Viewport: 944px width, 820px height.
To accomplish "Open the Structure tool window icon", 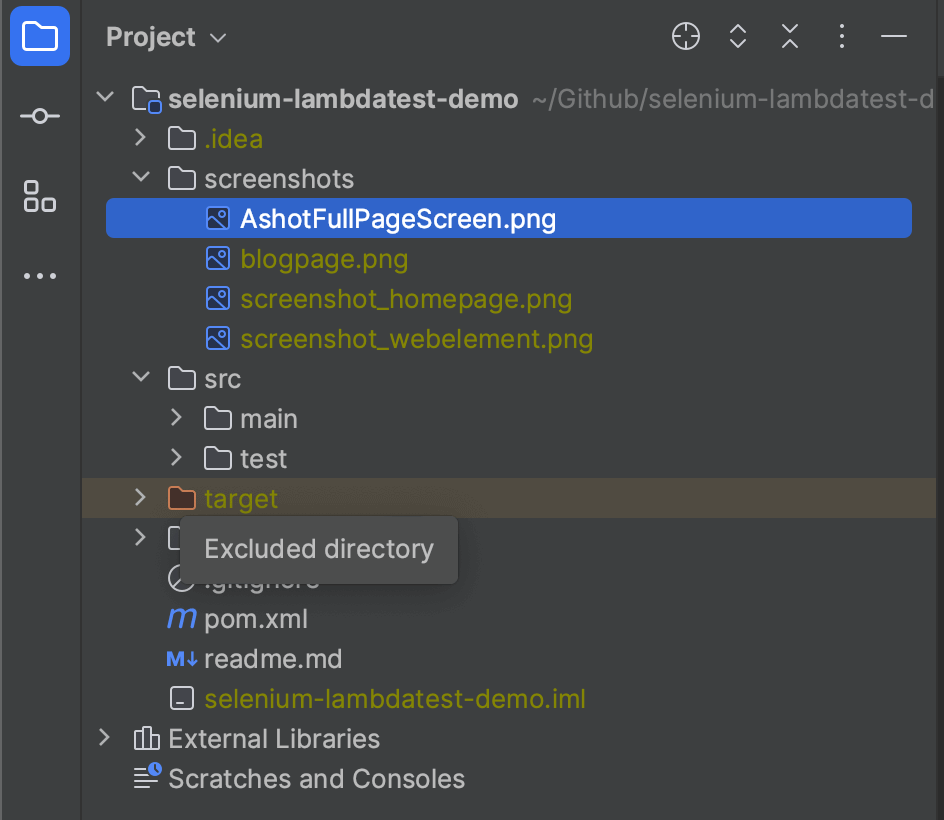I will 40,196.
